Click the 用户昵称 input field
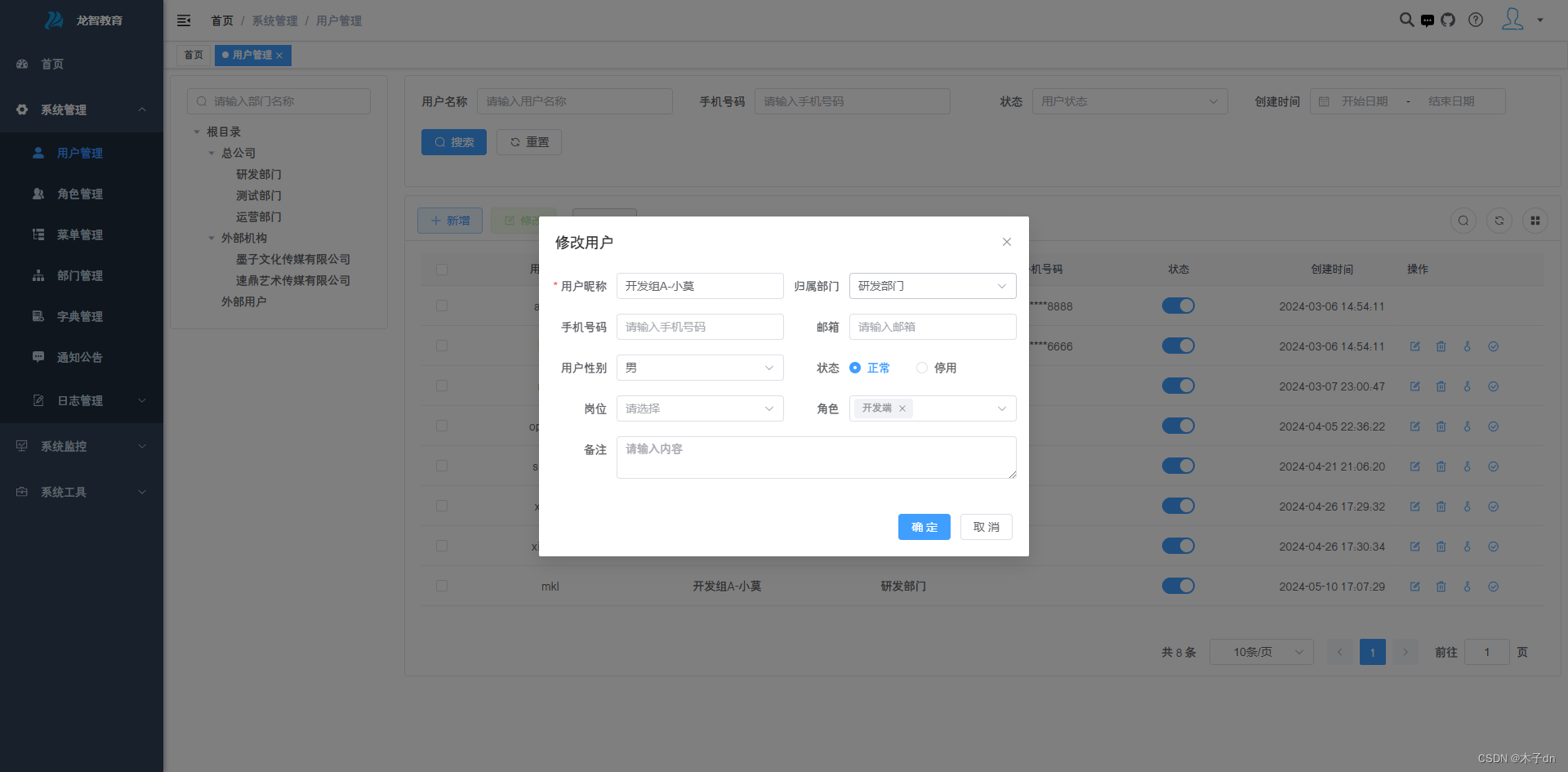The height and width of the screenshot is (772, 1568). tap(700, 286)
